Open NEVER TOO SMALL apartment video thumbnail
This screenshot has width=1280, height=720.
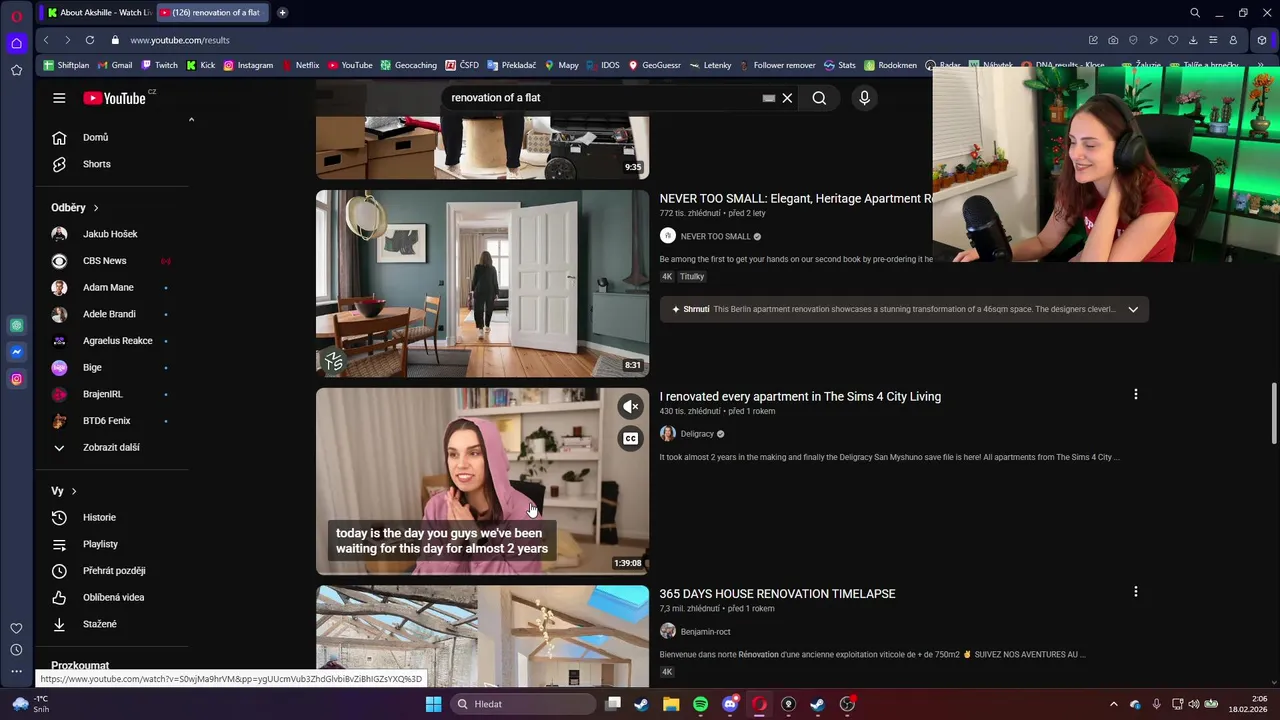tap(482, 283)
